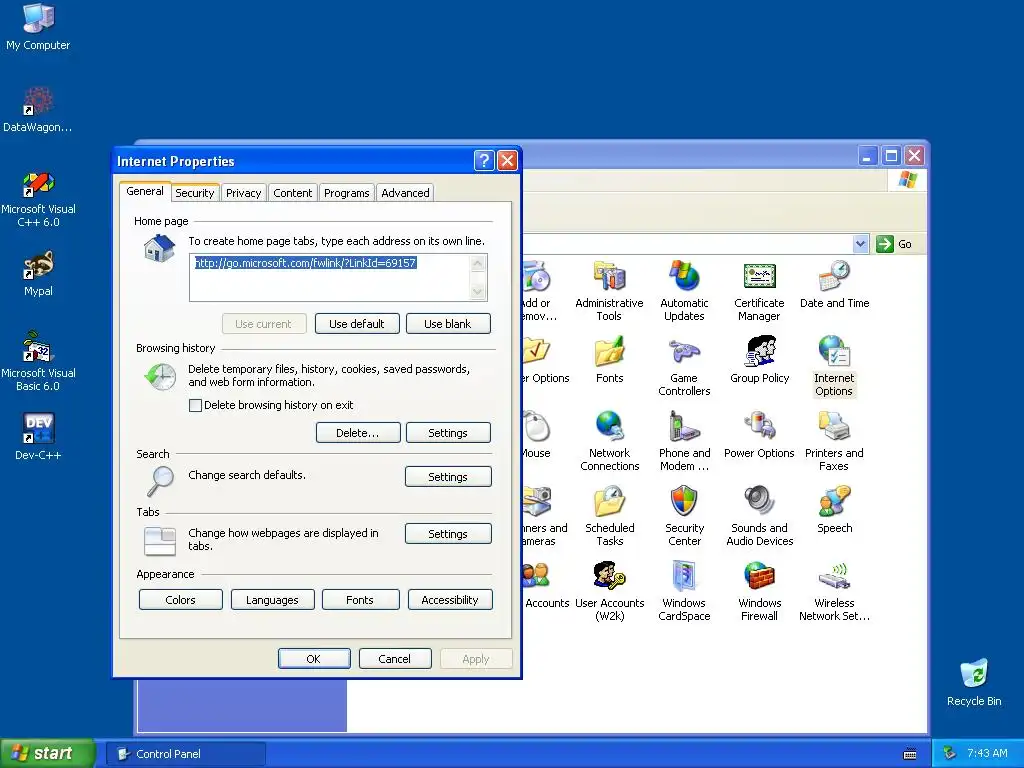Click Control Panel taskbar button

(x=185, y=754)
